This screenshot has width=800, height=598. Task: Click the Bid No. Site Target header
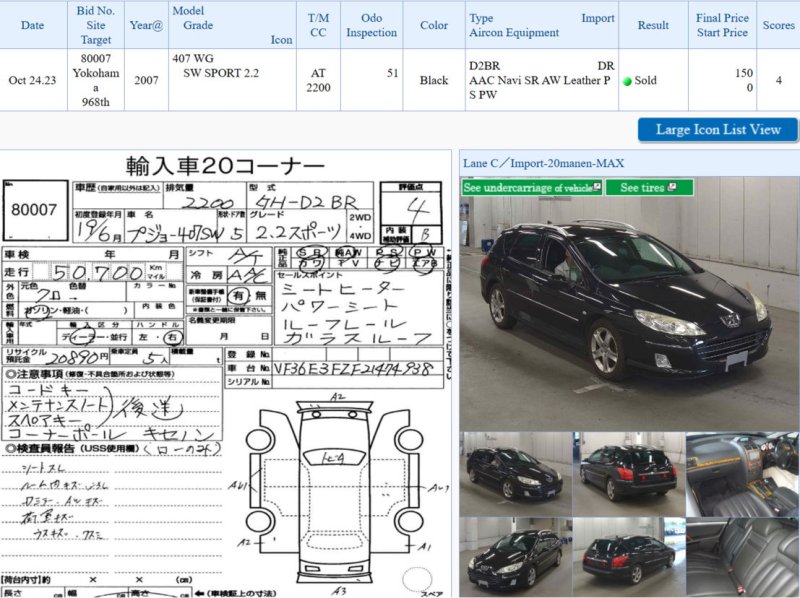[x=95, y=25]
